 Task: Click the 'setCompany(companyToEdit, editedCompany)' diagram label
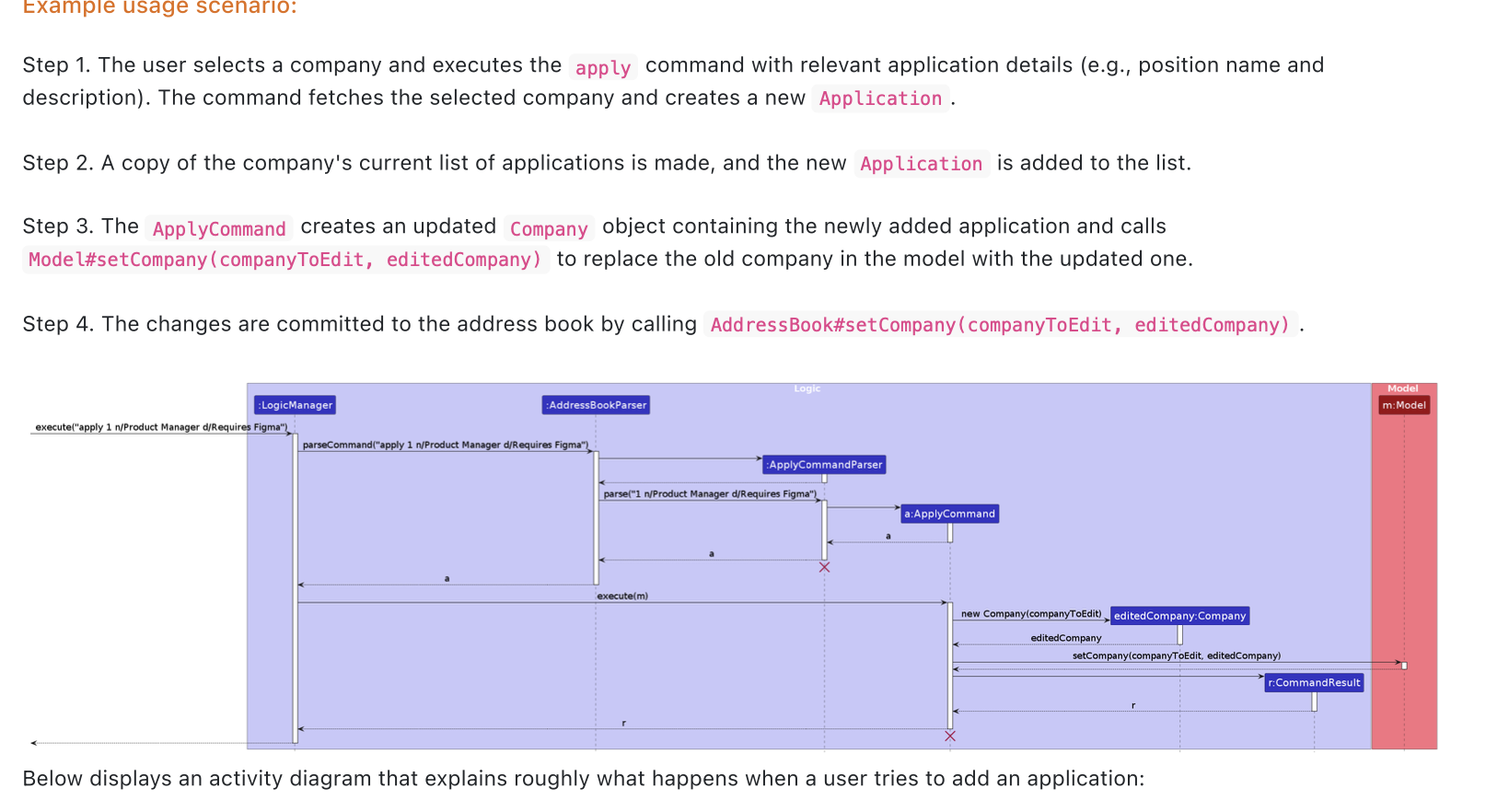[1177, 656]
